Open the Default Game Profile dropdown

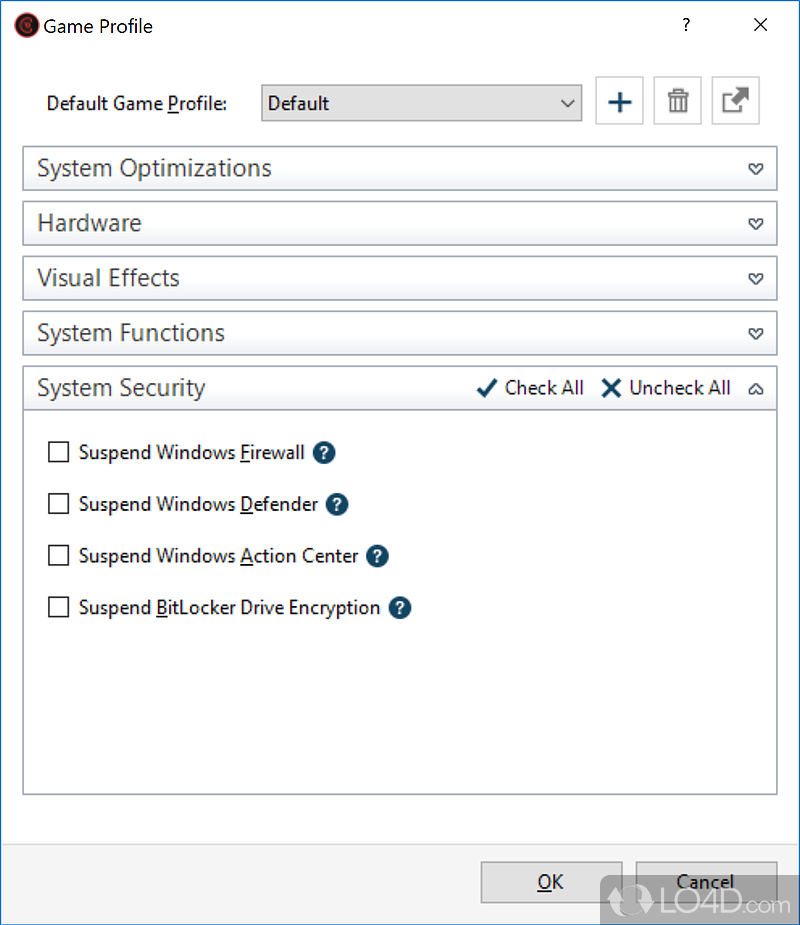tap(421, 103)
